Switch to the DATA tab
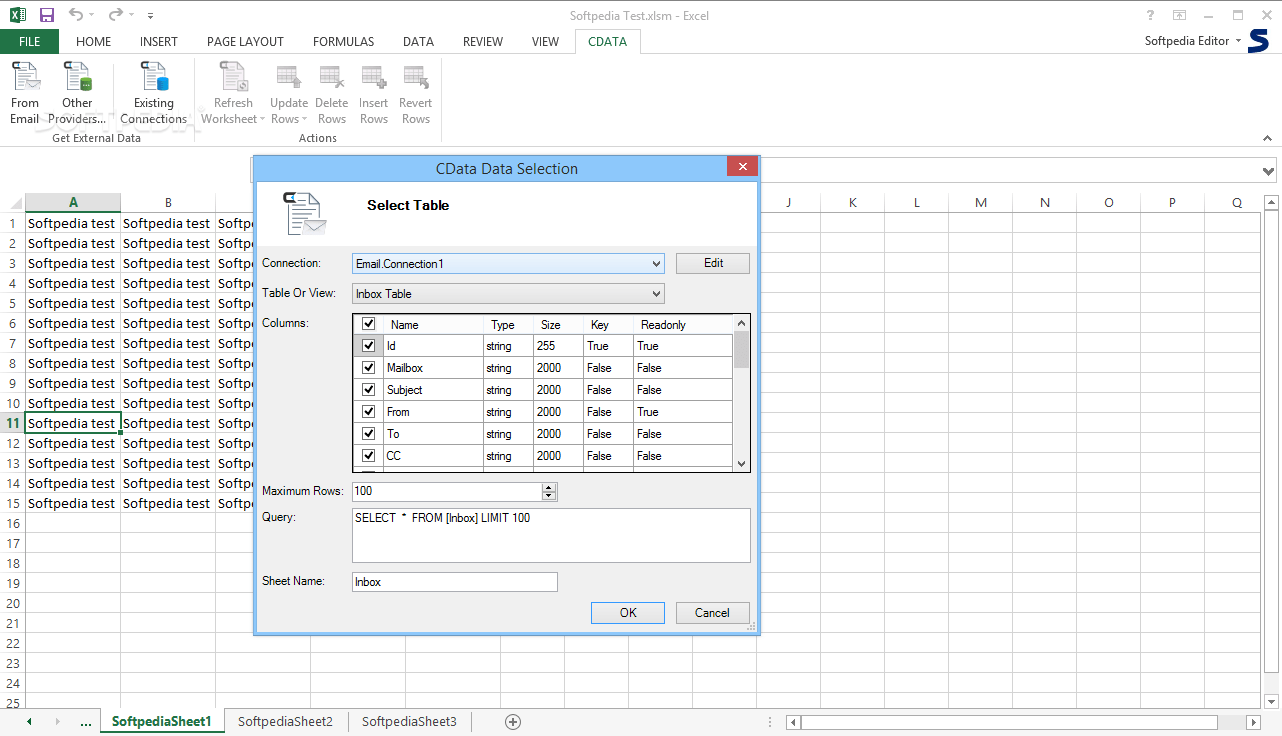 pyautogui.click(x=418, y=42)
